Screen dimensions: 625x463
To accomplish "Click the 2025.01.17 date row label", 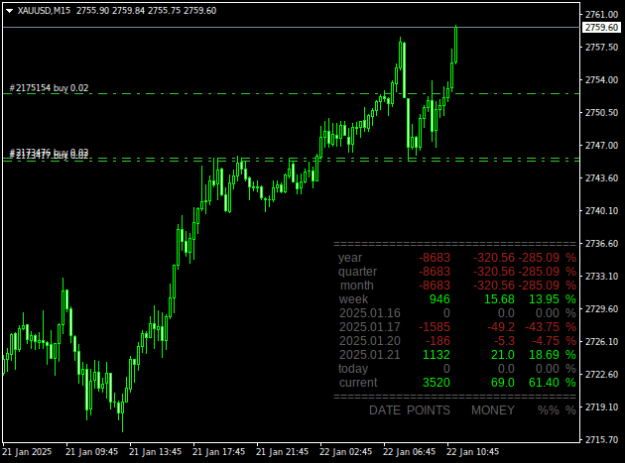I will point(370,327).
